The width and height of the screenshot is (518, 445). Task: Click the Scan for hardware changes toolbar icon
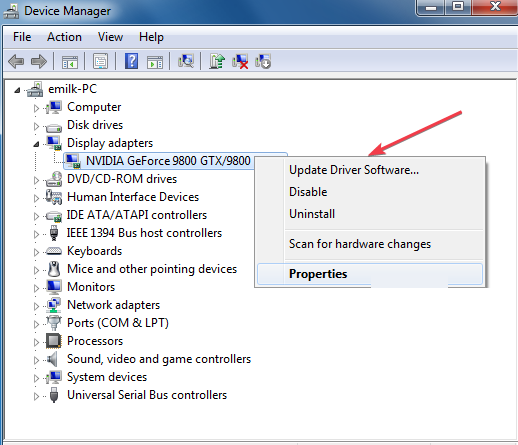[x=186, y=61]
